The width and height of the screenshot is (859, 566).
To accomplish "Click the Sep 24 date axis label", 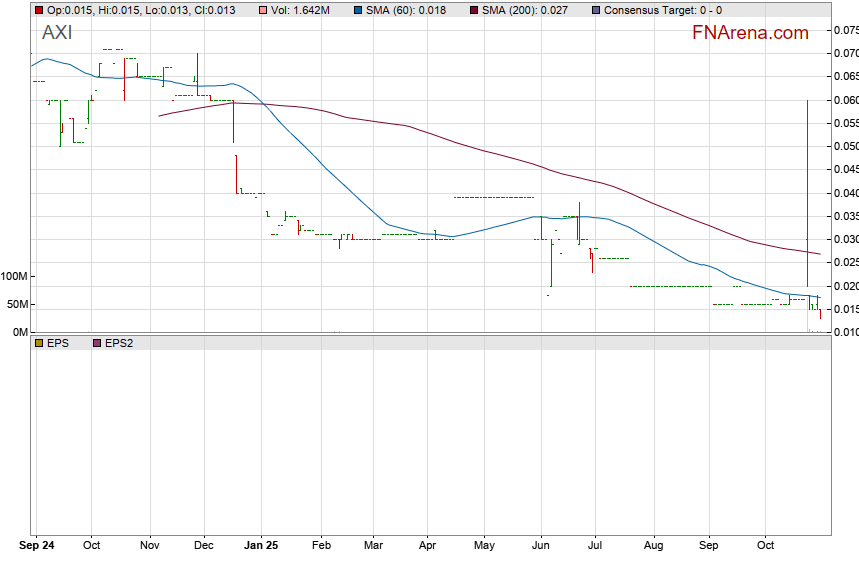I will click(37, 546).
